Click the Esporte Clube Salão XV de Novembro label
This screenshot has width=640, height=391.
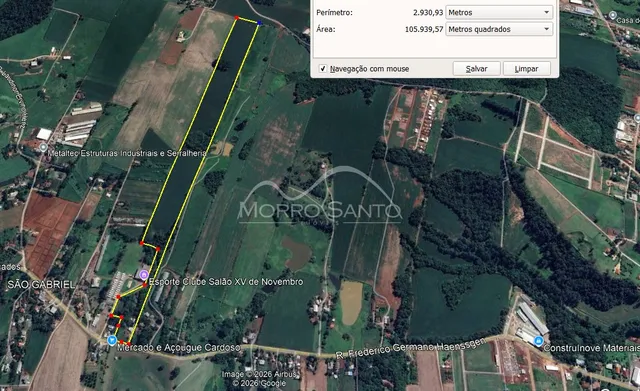tap(226, 282)
